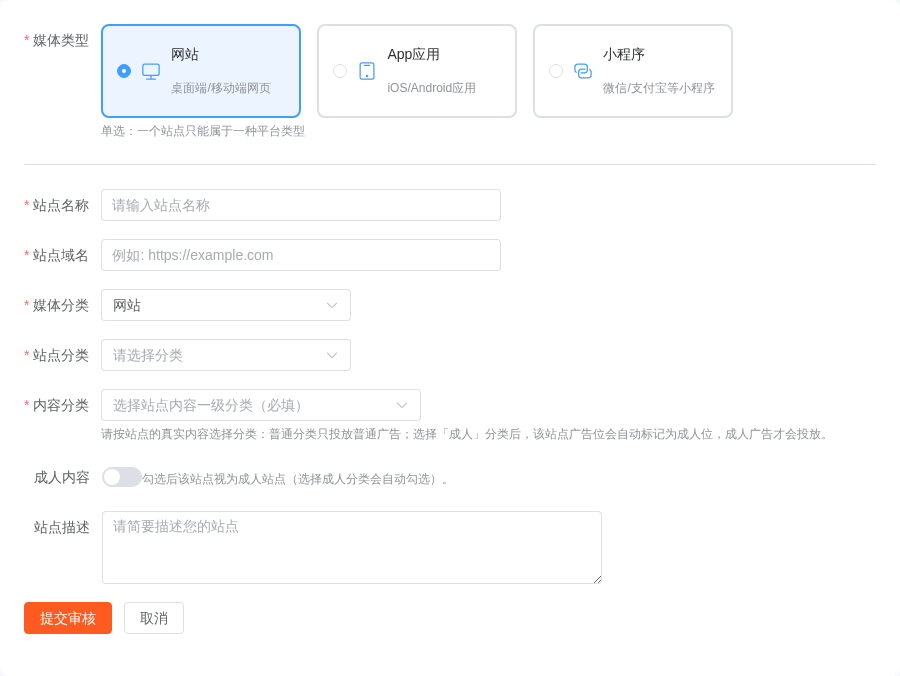900x676 pixels.
Task: Open the 内容分类 first-level category dropdown
Action: click(x=261, y=405)
